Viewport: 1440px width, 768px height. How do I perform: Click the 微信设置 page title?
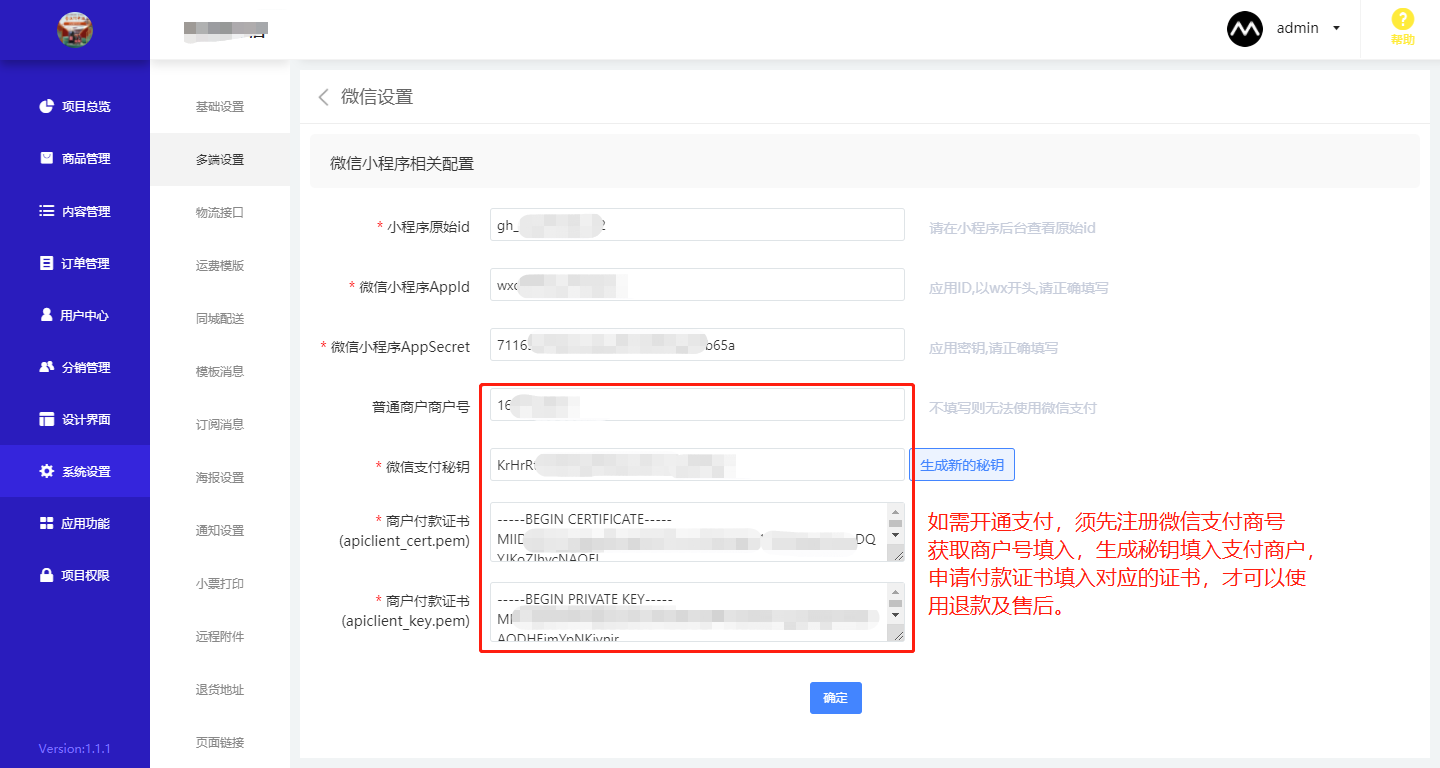click(x=377, y=97)
